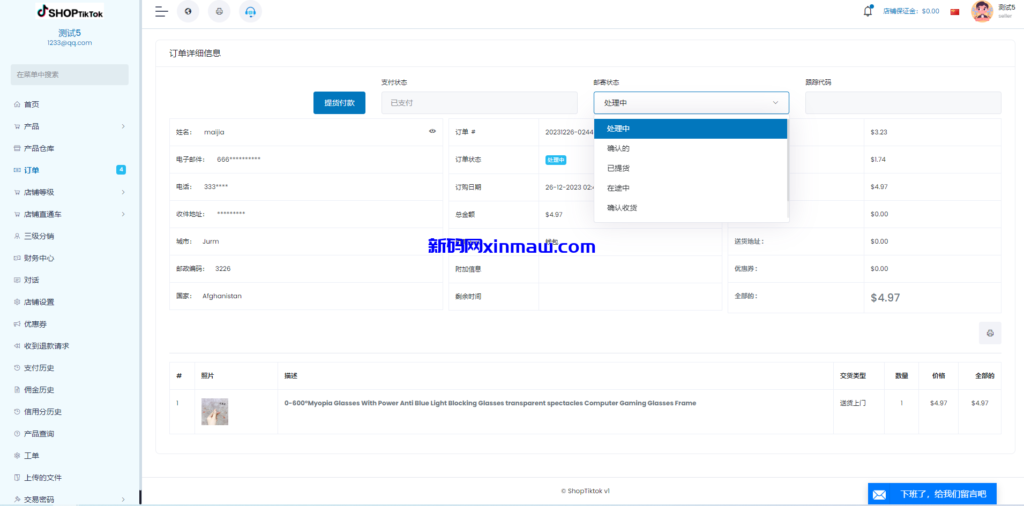Open the glasses product thumbnail
This screenshot has width=1024, height=506.
click(x=214, y=411)
